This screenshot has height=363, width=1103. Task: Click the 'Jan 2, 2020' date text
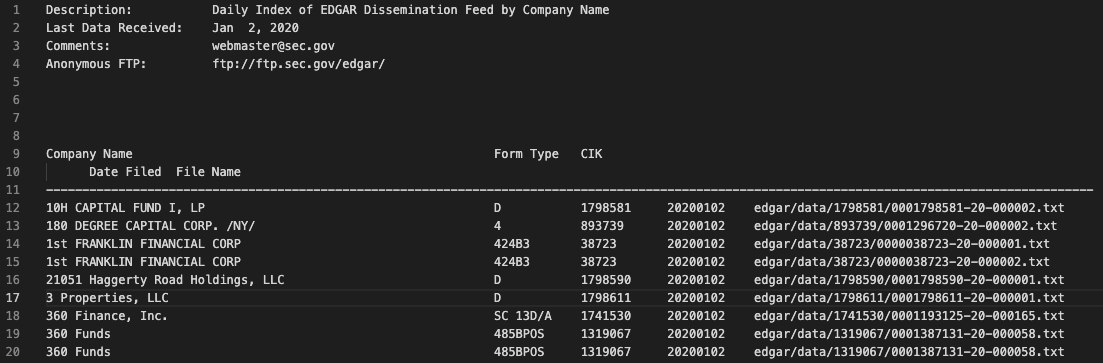pyautogui.click(x=255, y=28)
